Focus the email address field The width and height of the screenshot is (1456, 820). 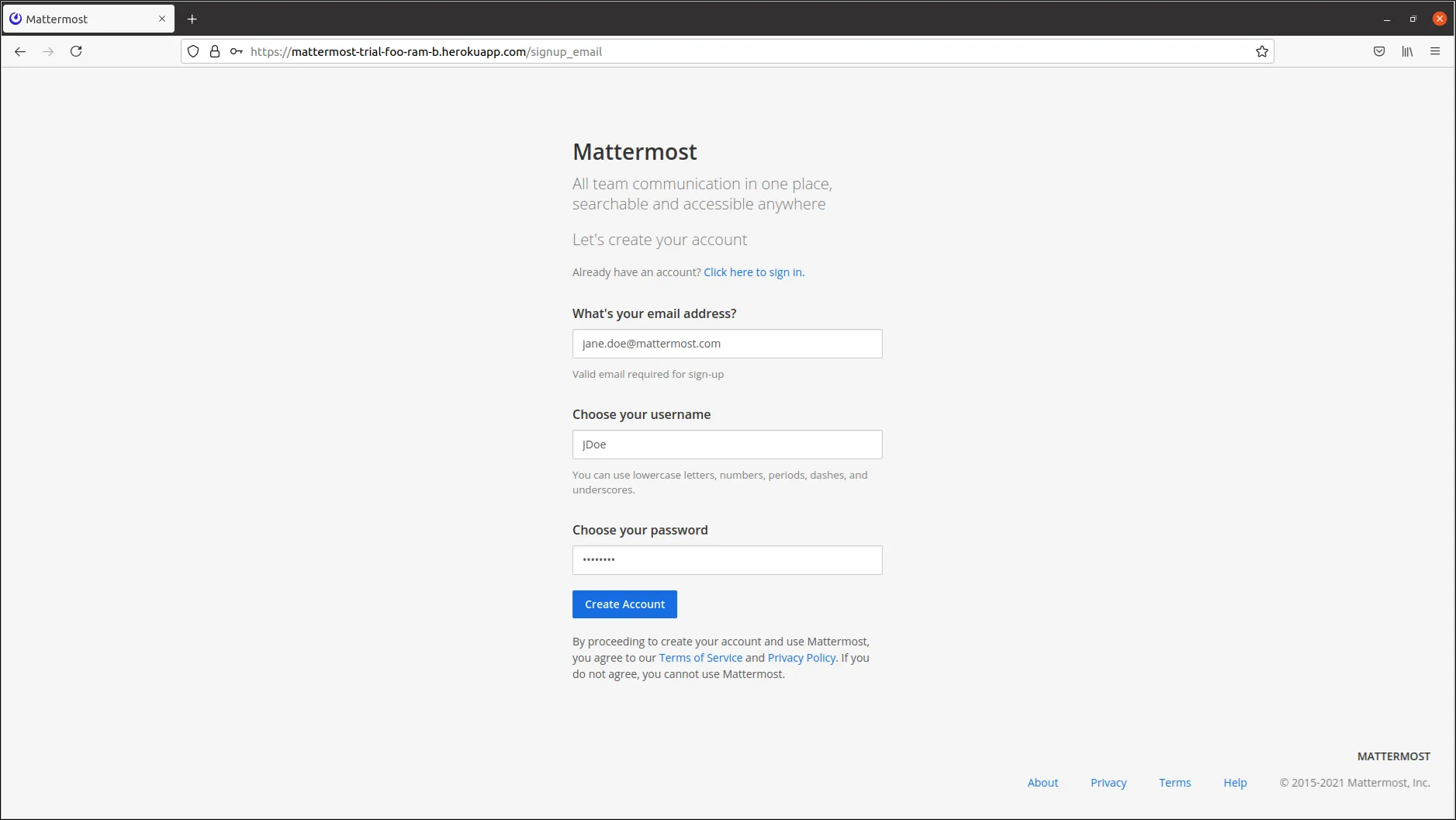pyautogui.click(x=727, y=344)
